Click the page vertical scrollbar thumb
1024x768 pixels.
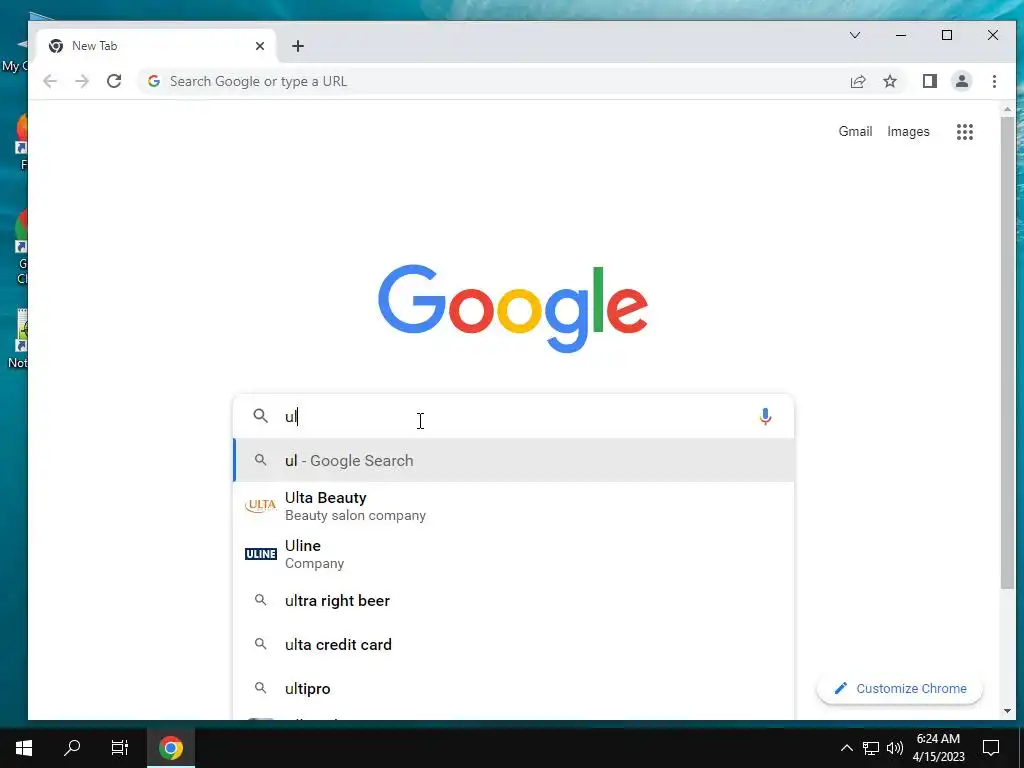pyautogui.click(x=1007, y=353)
